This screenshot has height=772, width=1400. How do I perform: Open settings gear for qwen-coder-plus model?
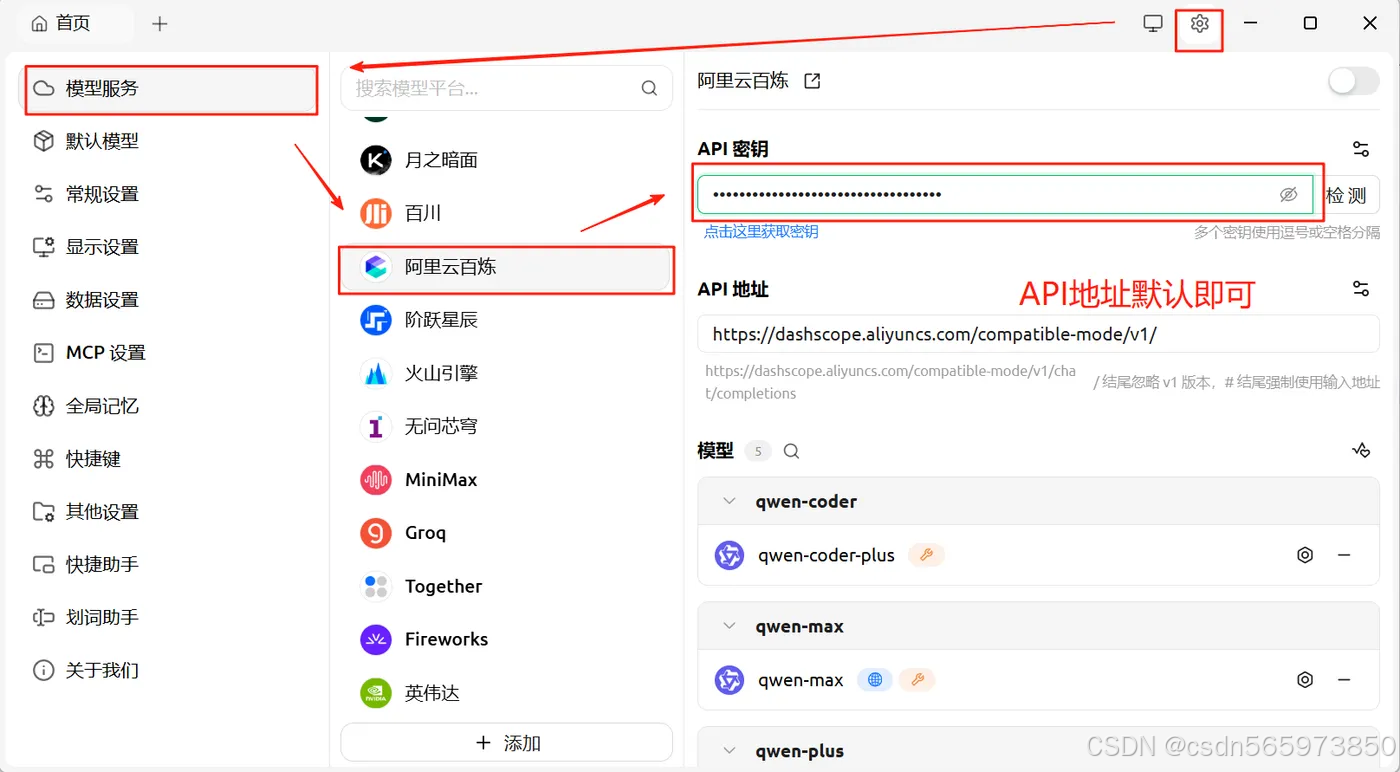[1305, 555]
